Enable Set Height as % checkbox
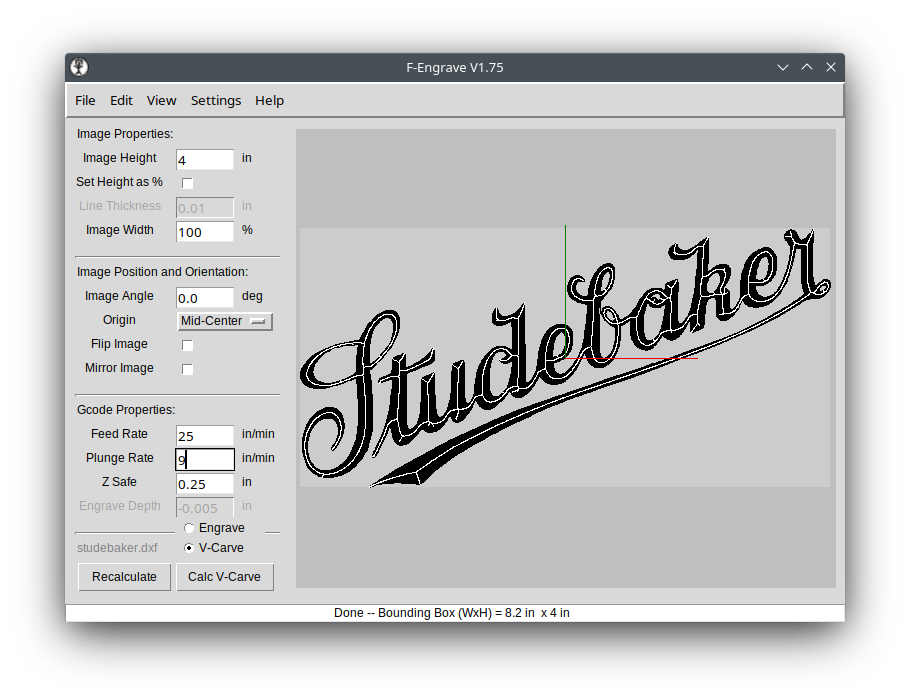910x699 pixels. [x=187, y=183]
